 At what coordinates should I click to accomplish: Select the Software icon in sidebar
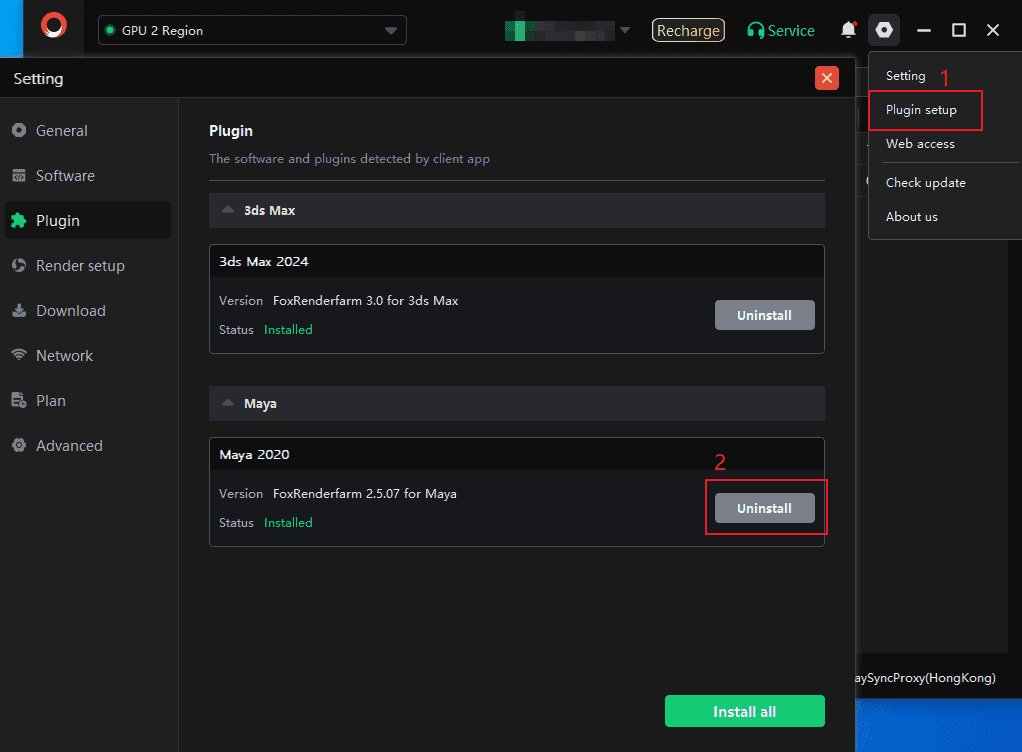click(18, 176)
